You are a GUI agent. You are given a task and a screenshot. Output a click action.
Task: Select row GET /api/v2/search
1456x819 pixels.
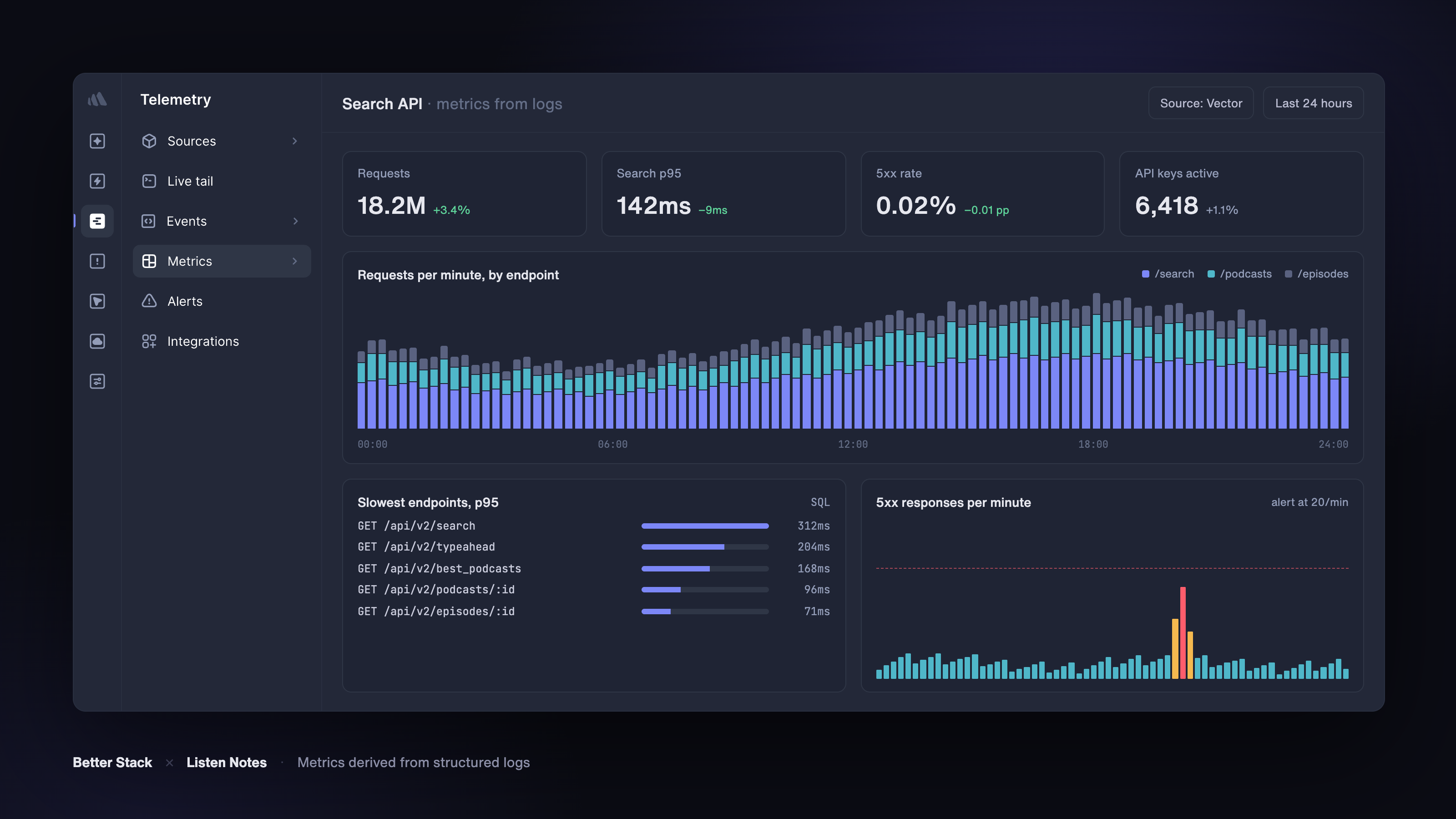pos(594,526)
